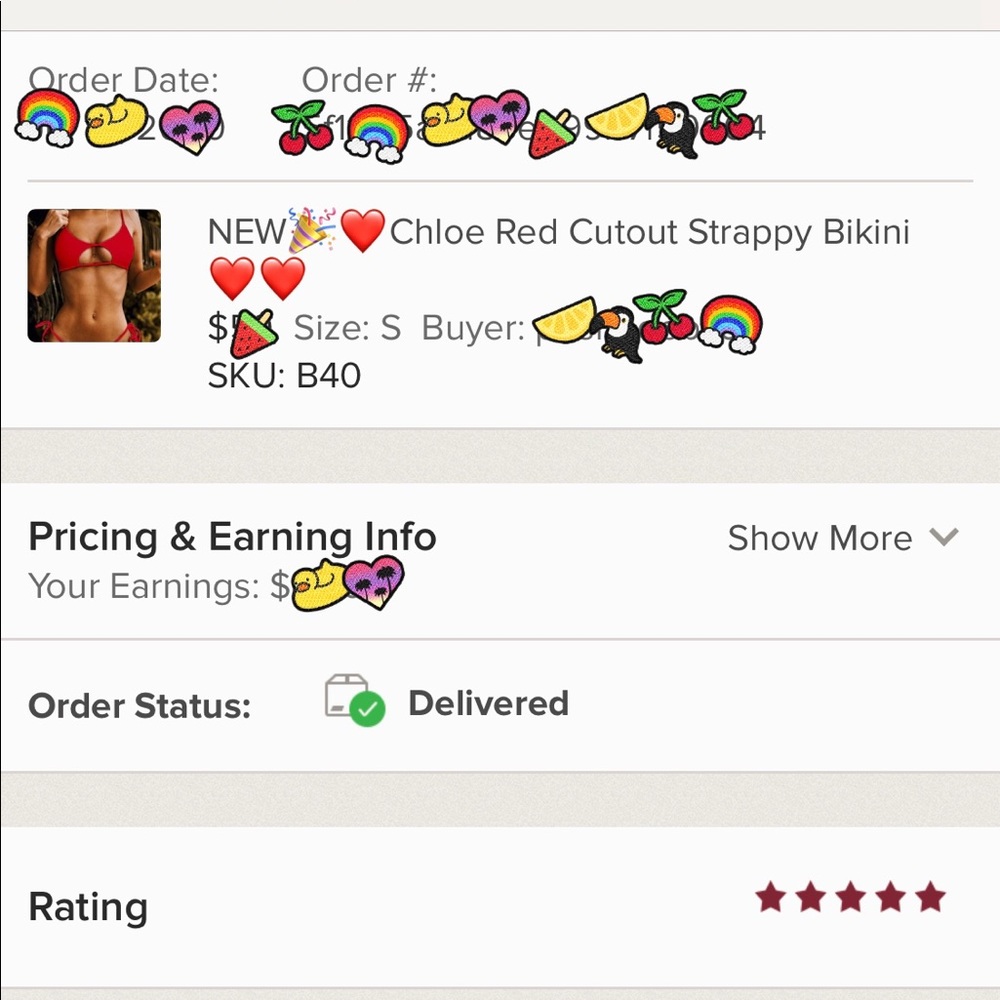Click the party popper emoji in title
Viewport: 1000px width, 1000px height.
point(312,231)
